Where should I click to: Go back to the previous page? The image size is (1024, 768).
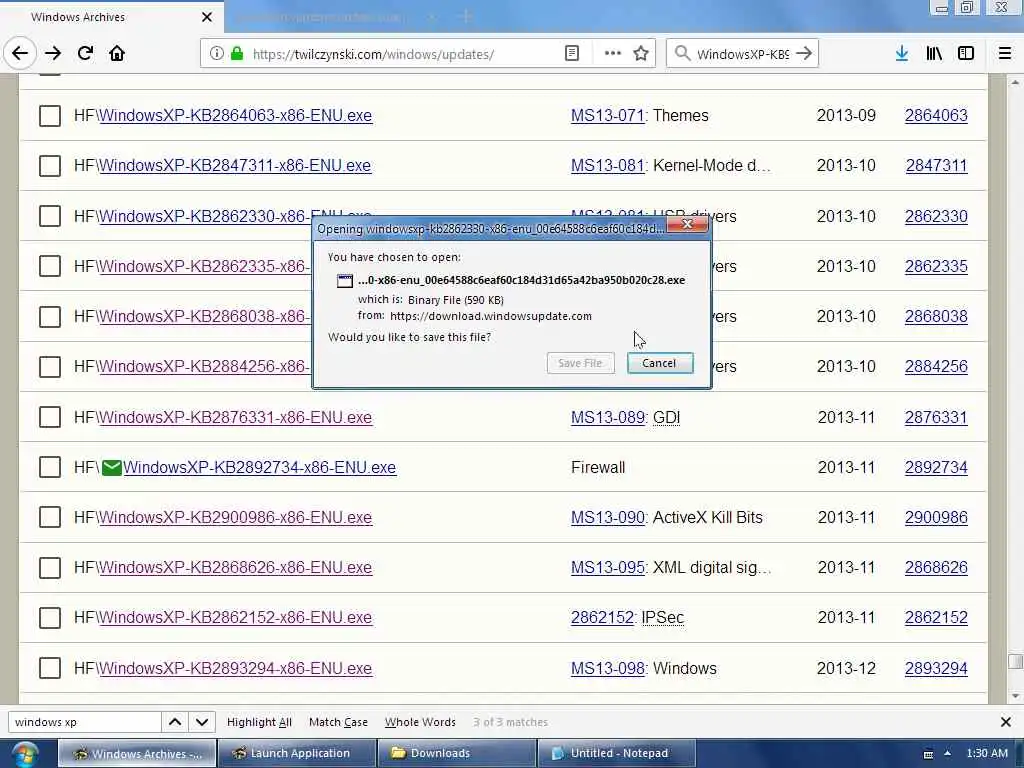pyautogui.click(x=20, y=54)
